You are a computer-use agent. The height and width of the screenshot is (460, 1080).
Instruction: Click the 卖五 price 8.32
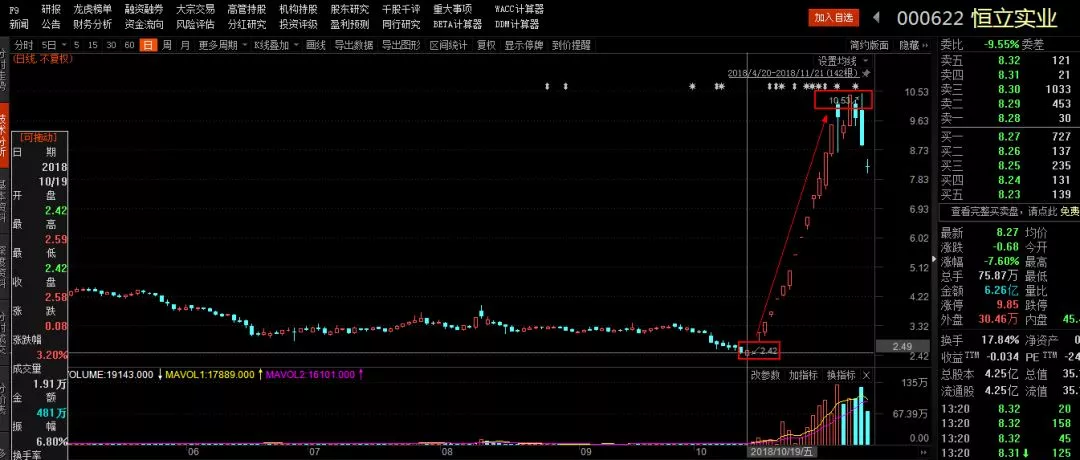click(x=1008, y=61)
